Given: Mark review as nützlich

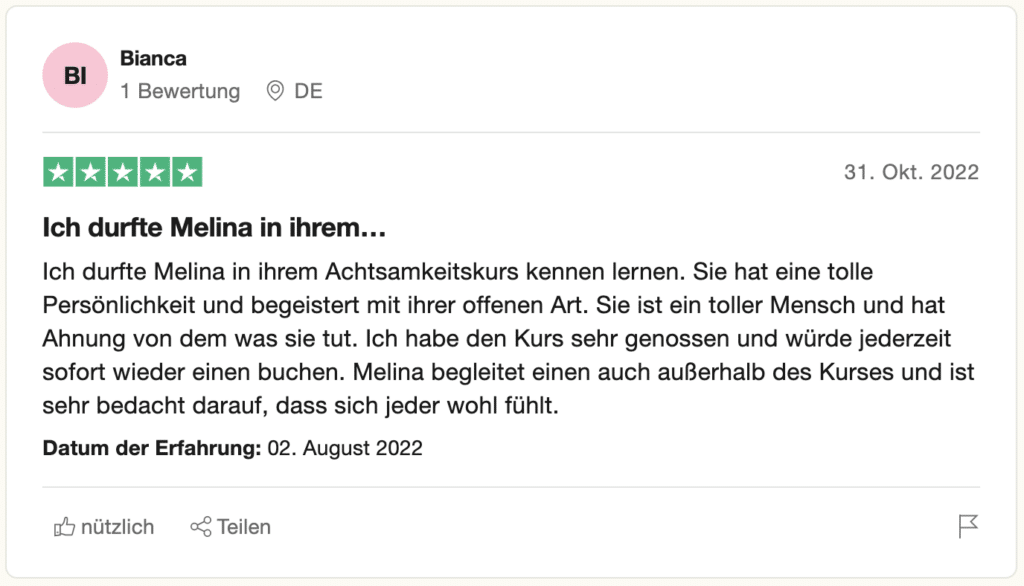Looking at the screenshot, I should [x=104, y=527].
